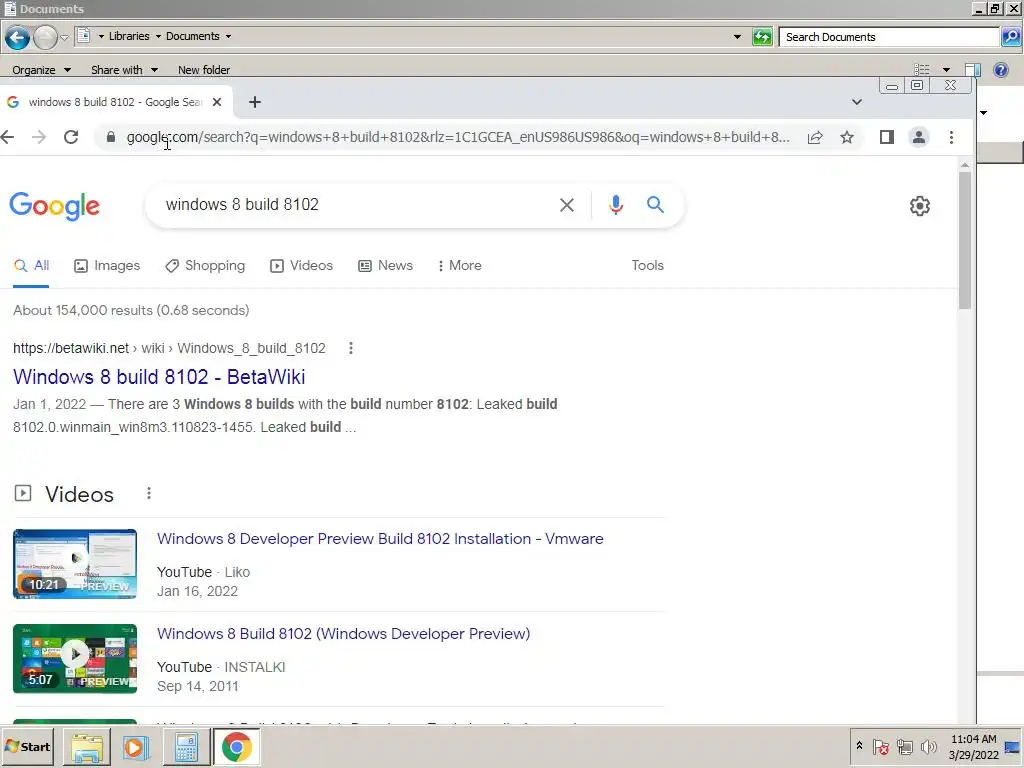The width and height of the screenshot is (1024, 768).
Task: Open the Action Center flag tray icon
Action: tap(880, 746)
